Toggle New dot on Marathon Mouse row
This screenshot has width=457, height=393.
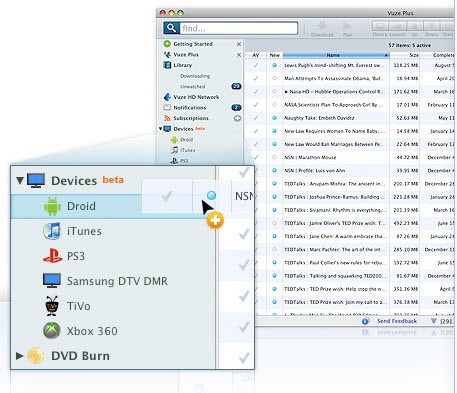274,157
